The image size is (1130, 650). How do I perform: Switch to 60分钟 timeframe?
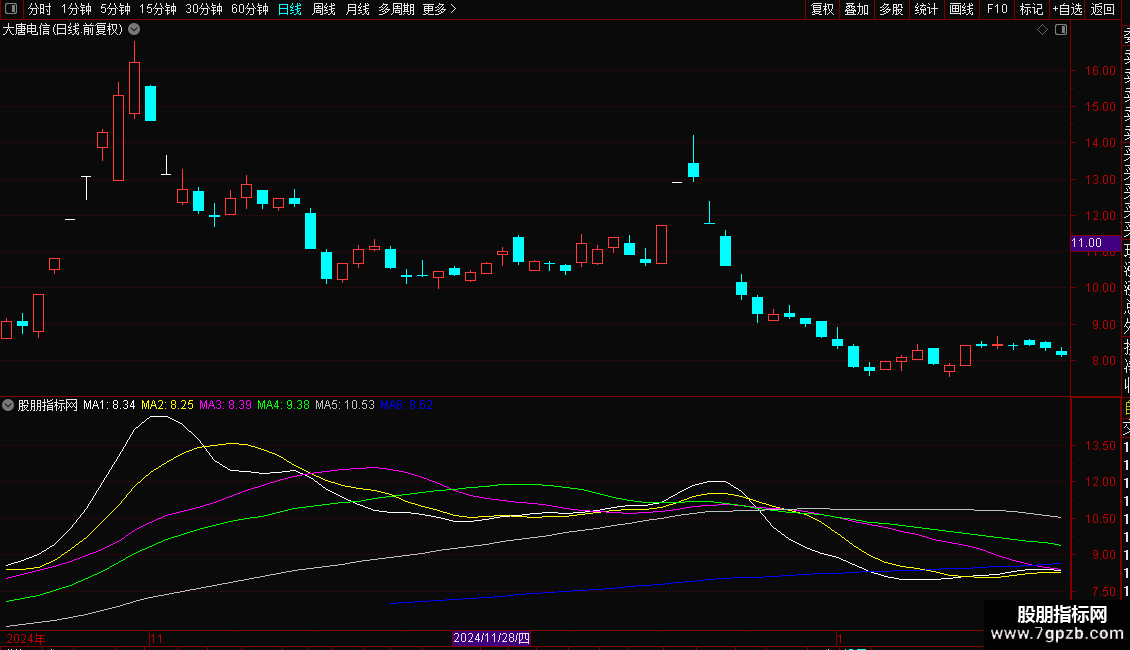(249, 9)
